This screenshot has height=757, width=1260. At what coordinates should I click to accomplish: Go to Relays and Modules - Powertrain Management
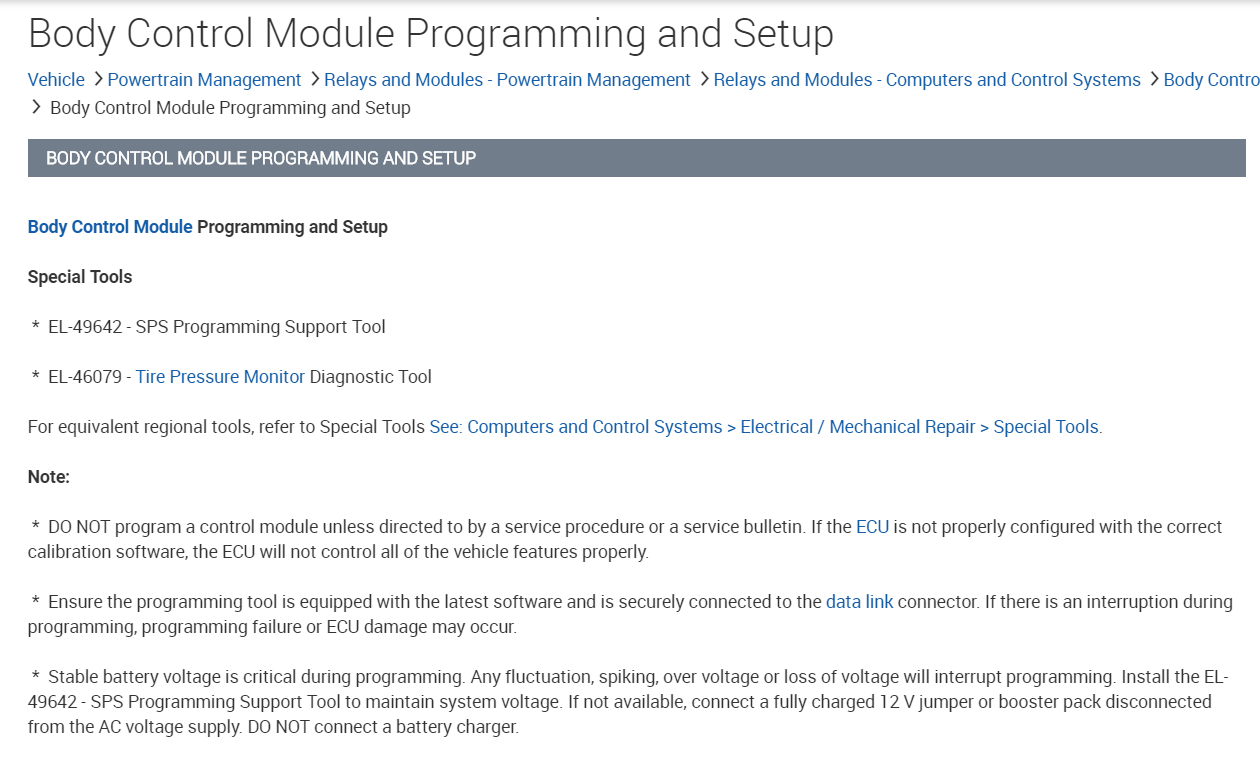(507, 80)
